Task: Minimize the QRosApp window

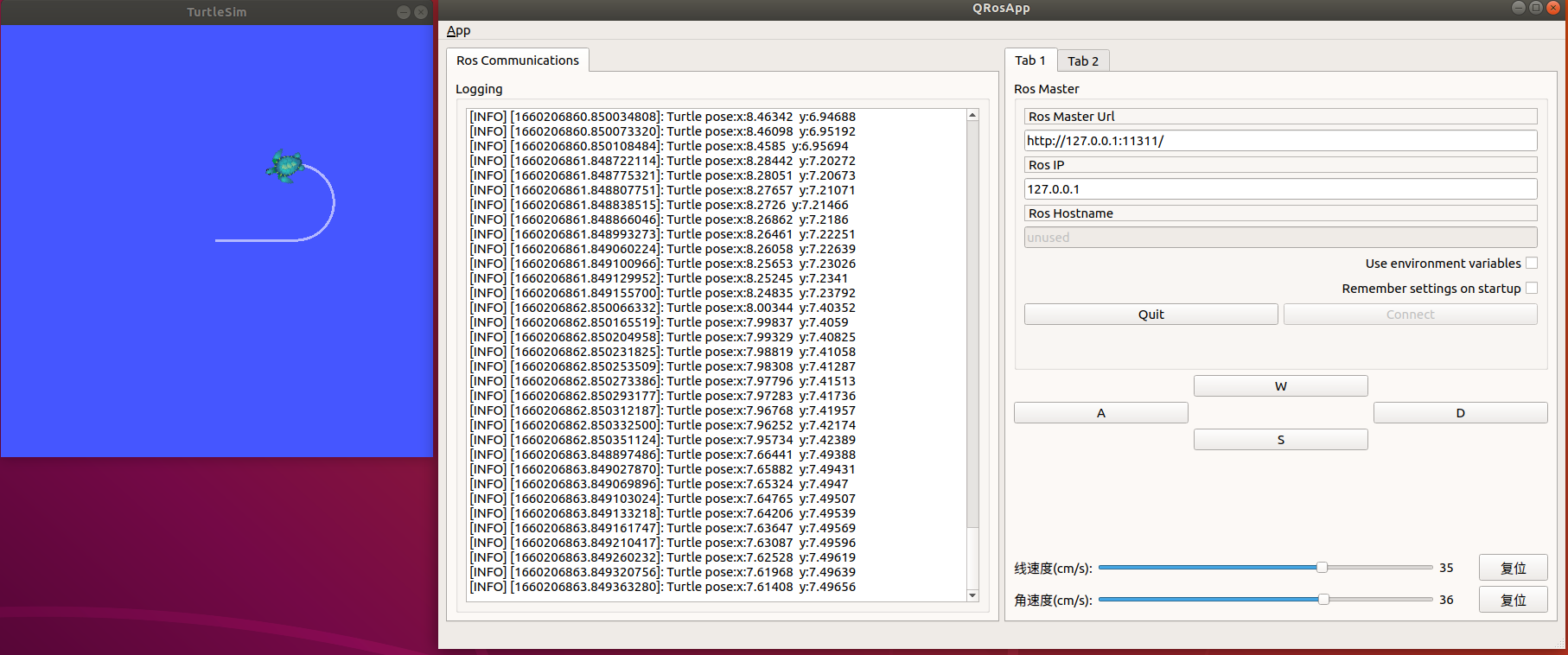Action: tap(1519, 8)
